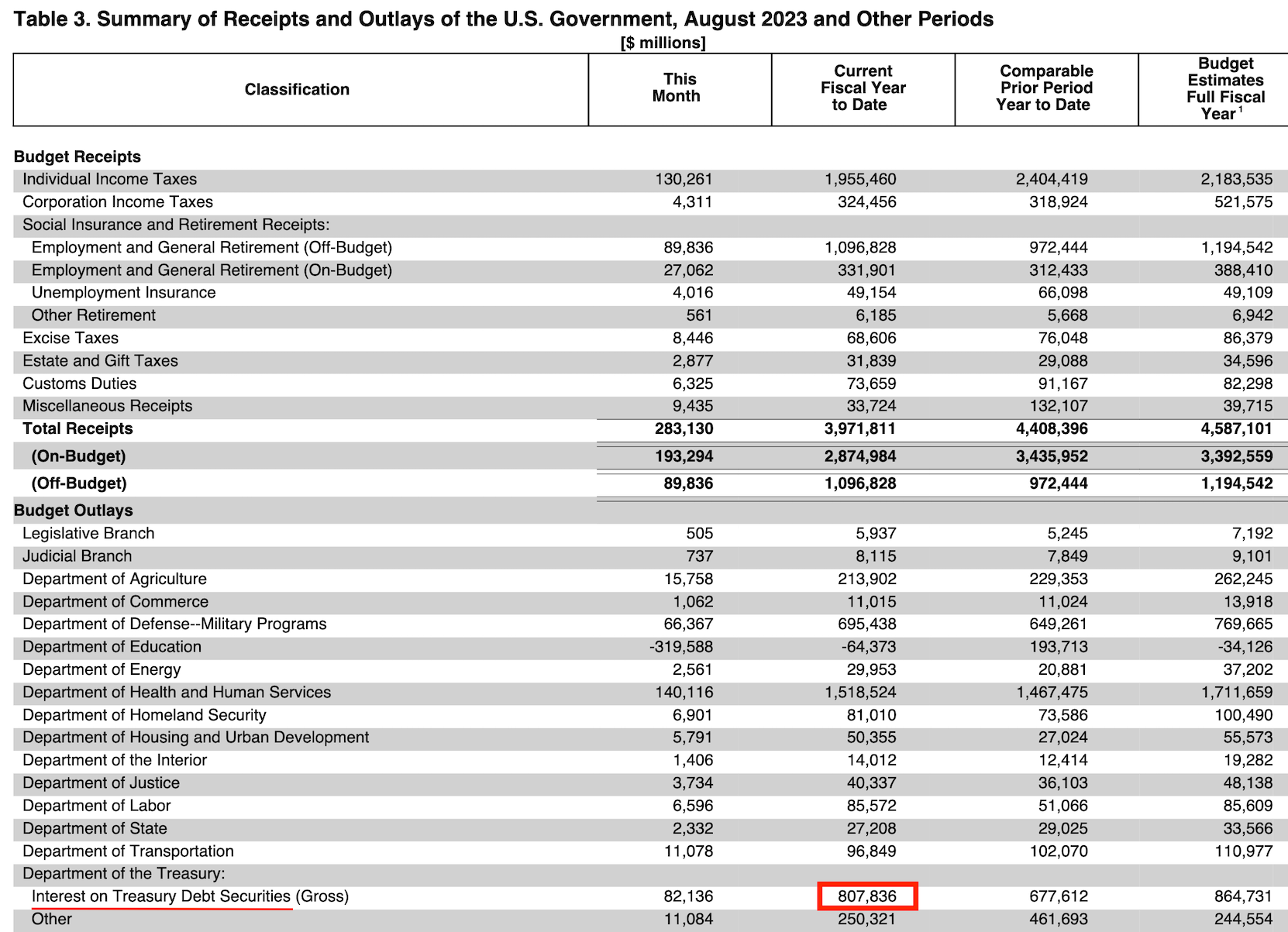Select the interest prior period value 677,612

click(1059, 896)
